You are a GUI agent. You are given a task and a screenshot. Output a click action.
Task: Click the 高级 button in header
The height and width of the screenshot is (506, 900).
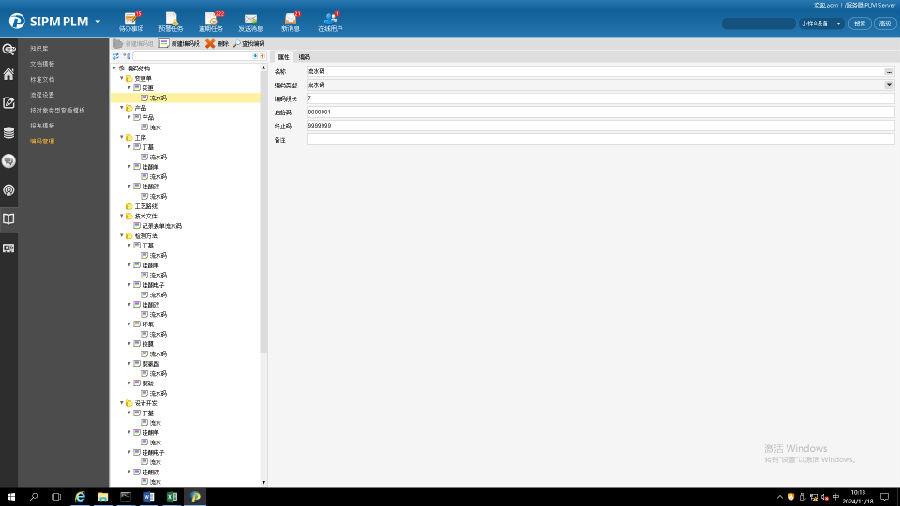pyautogui.click(x=885, y=24)
